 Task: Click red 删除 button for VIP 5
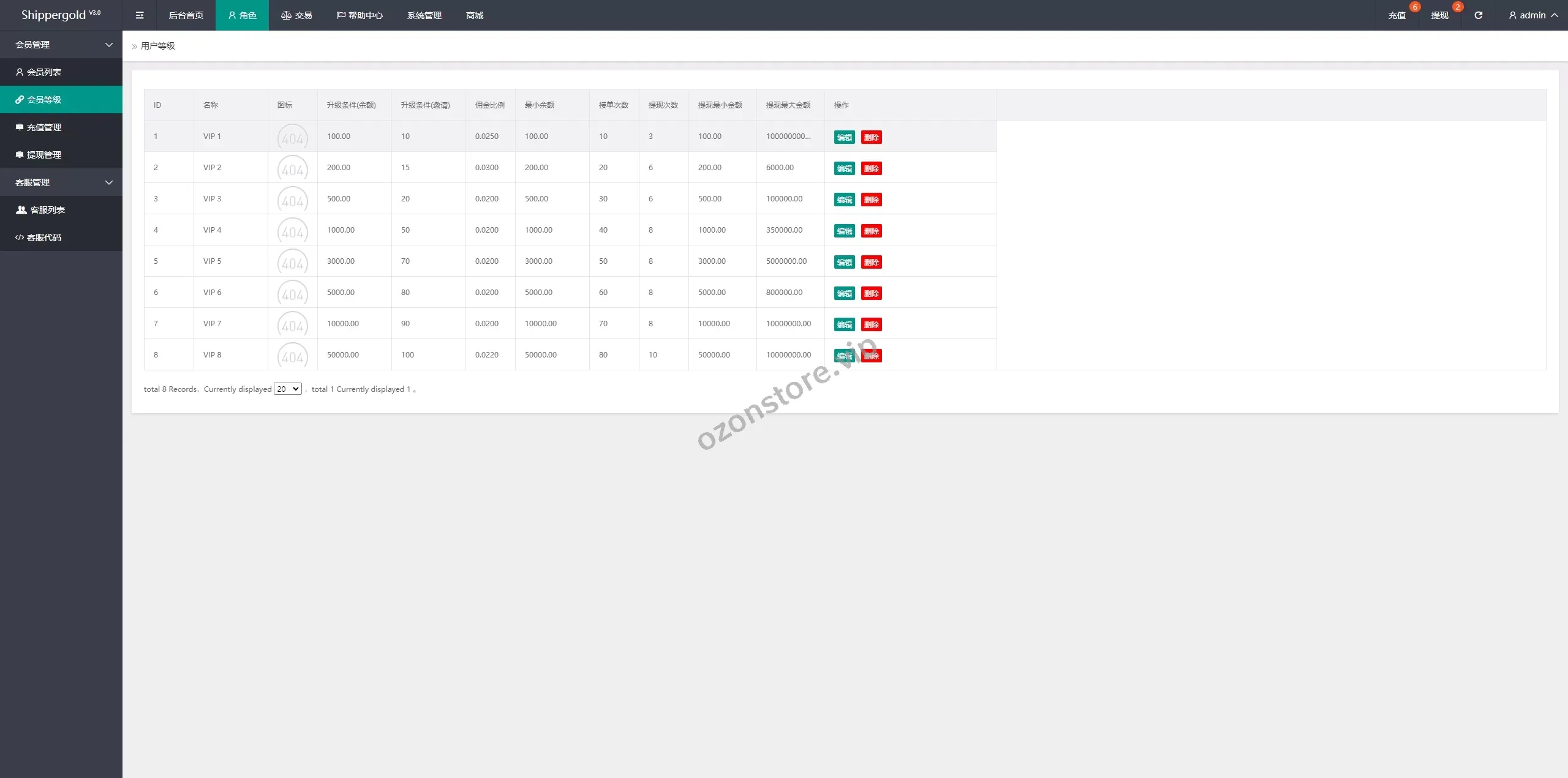(x=871, y=262)
